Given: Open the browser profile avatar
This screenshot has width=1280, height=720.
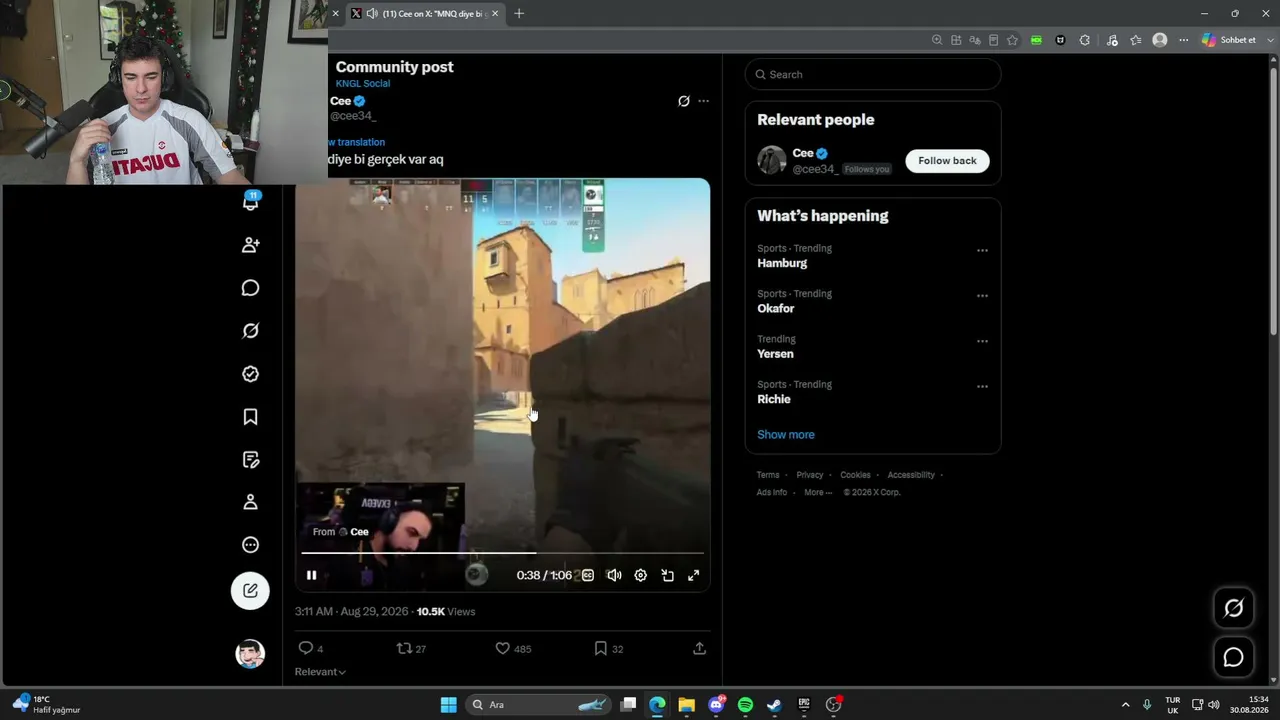Looking at the screenshot, I should pyautogui.click(x=1160, y=40).
